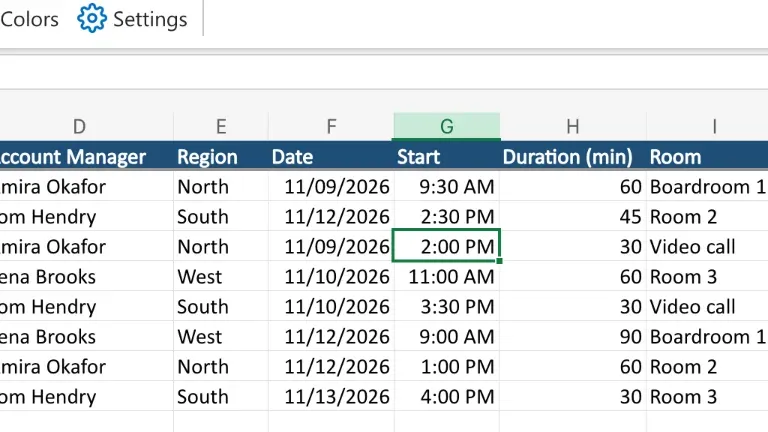This screenshot has width=768, height=432.
Task: Click the 11/13/2026 date cell
Action: click(x=331, y=396)
